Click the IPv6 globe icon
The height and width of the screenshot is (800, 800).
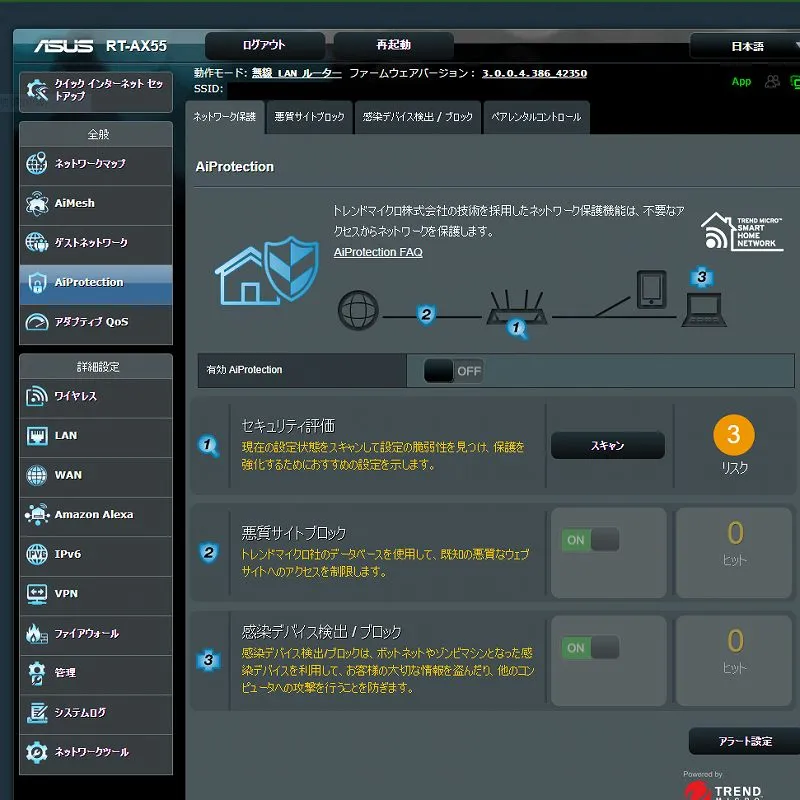coord(37,554)
